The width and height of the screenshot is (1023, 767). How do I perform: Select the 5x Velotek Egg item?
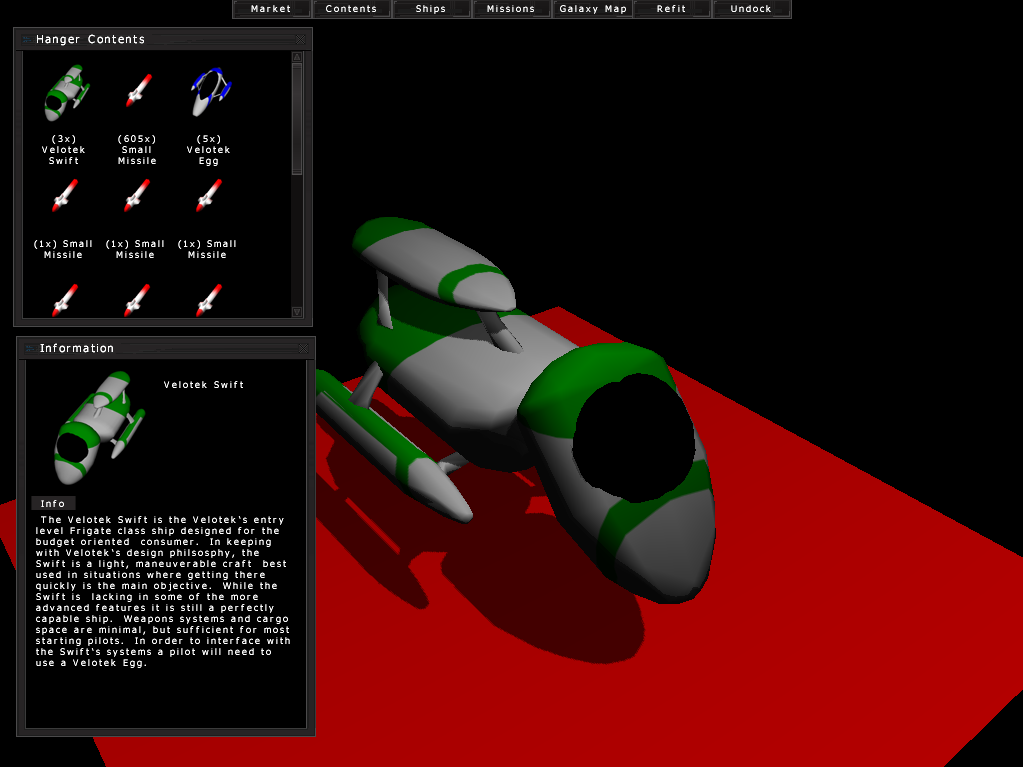[x=209, y=93]
